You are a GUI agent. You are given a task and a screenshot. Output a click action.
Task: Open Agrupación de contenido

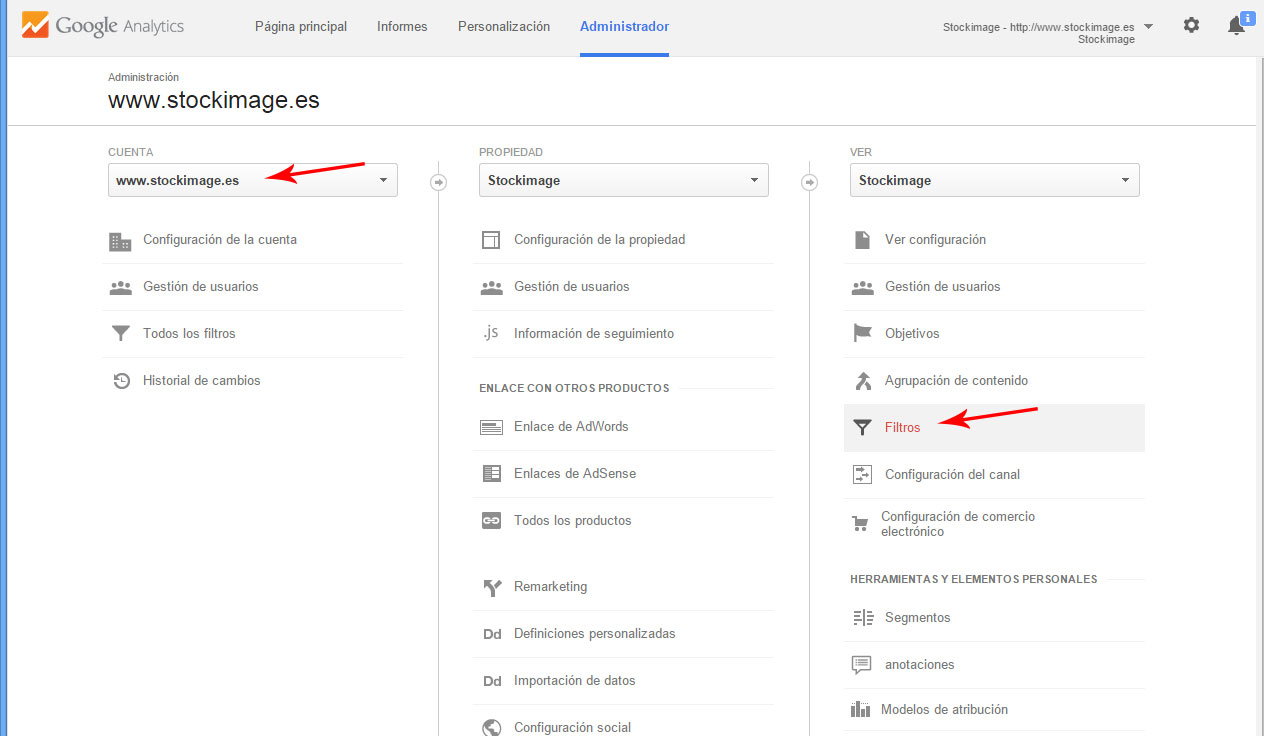[x=956, y=381]
